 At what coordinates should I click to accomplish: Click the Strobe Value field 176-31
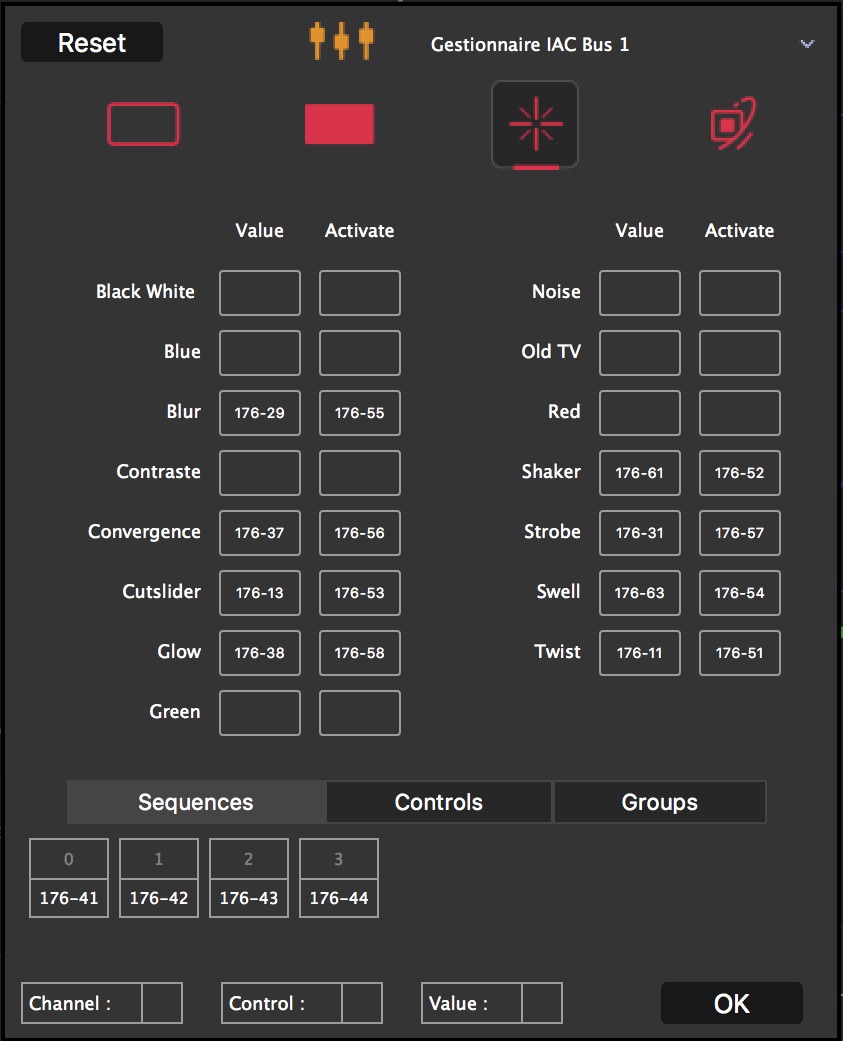click(x=640, y=533)
